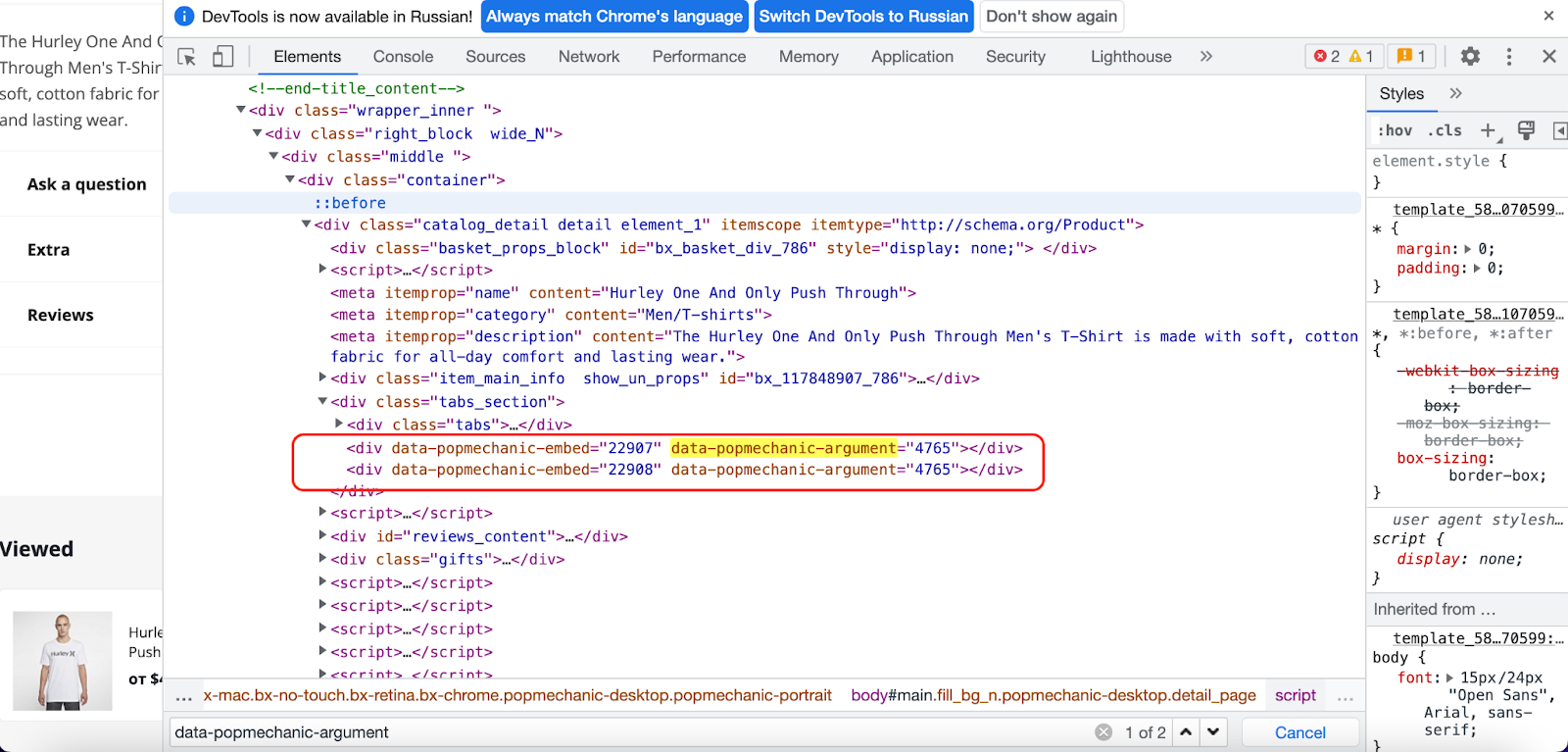Open the Performance tab

pos(700,57)
